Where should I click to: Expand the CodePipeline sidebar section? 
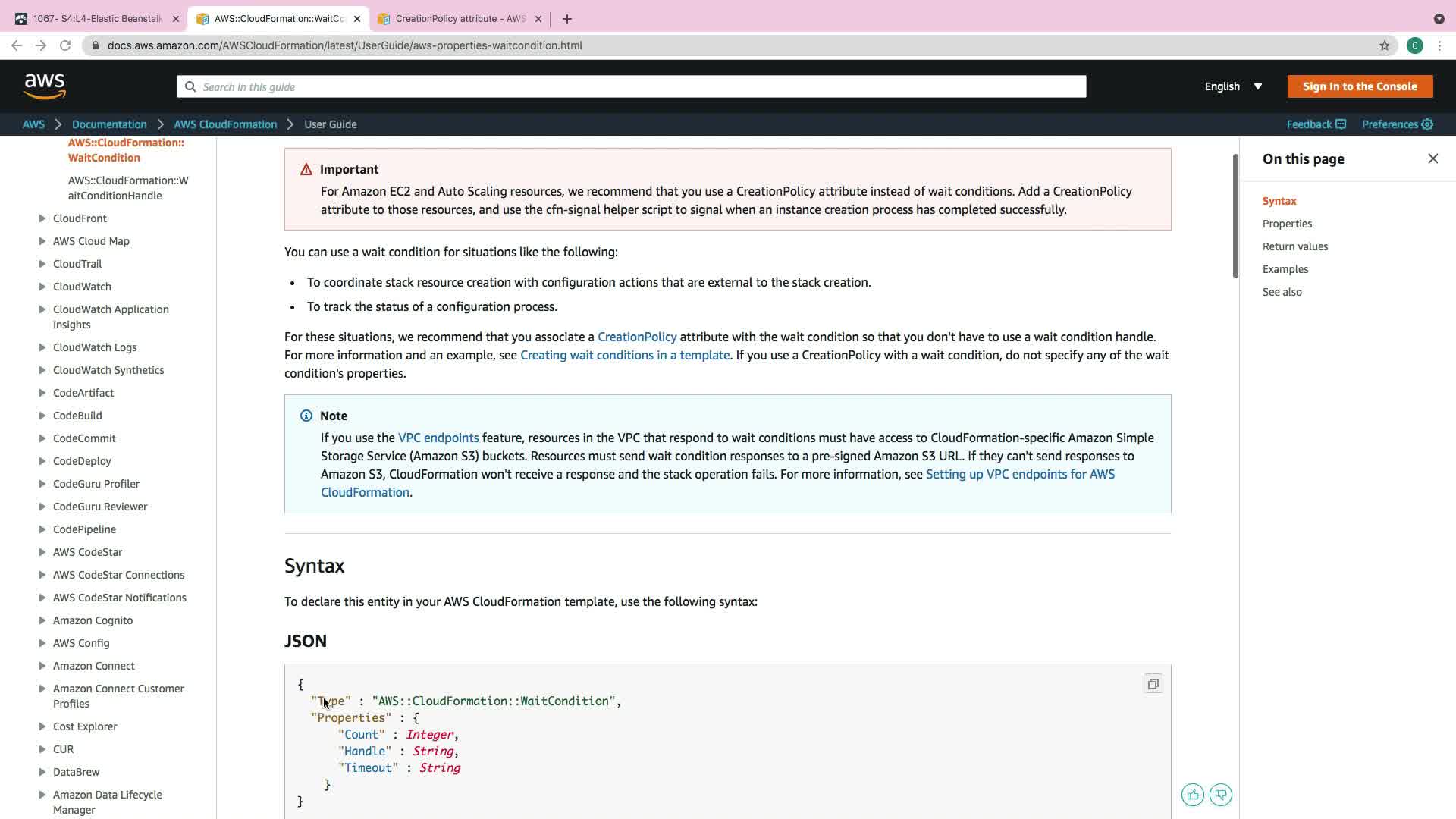tap(42, 529)
